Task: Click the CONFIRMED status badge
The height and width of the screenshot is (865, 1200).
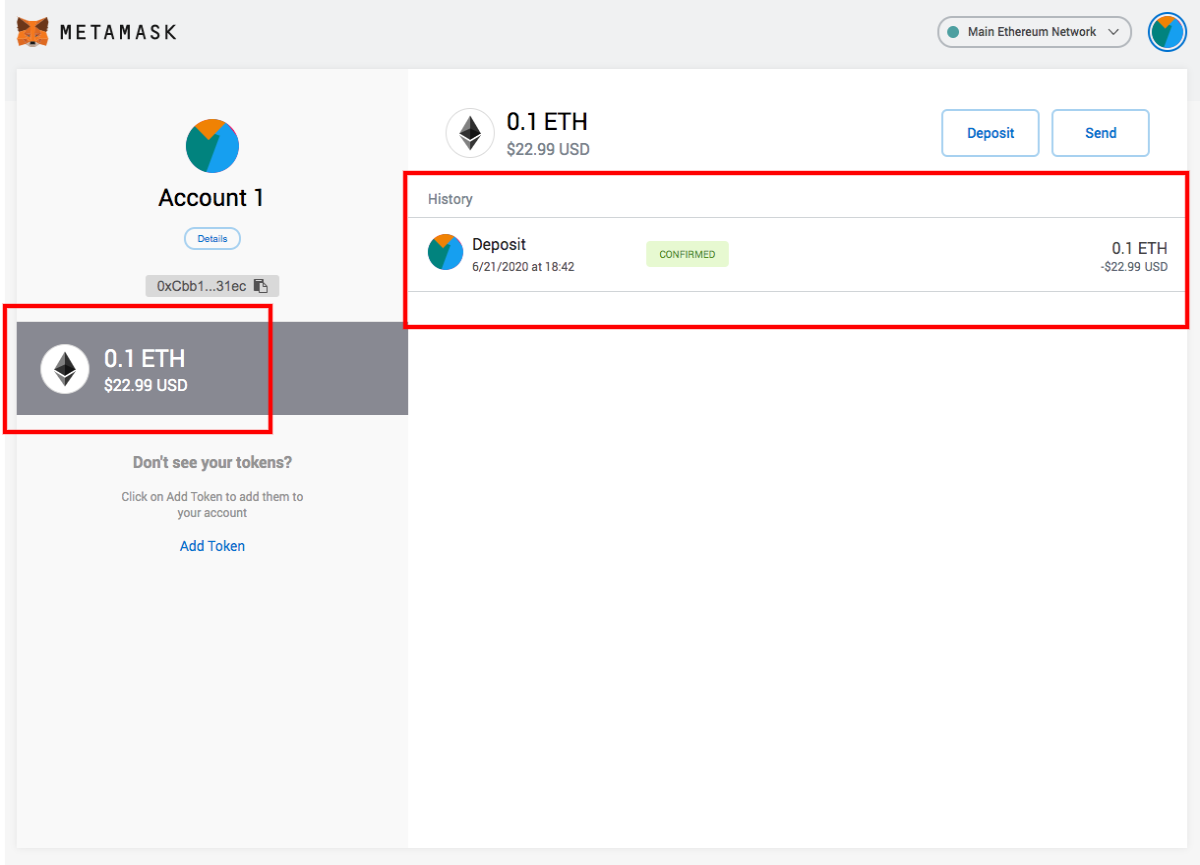Action: point(687,254)
